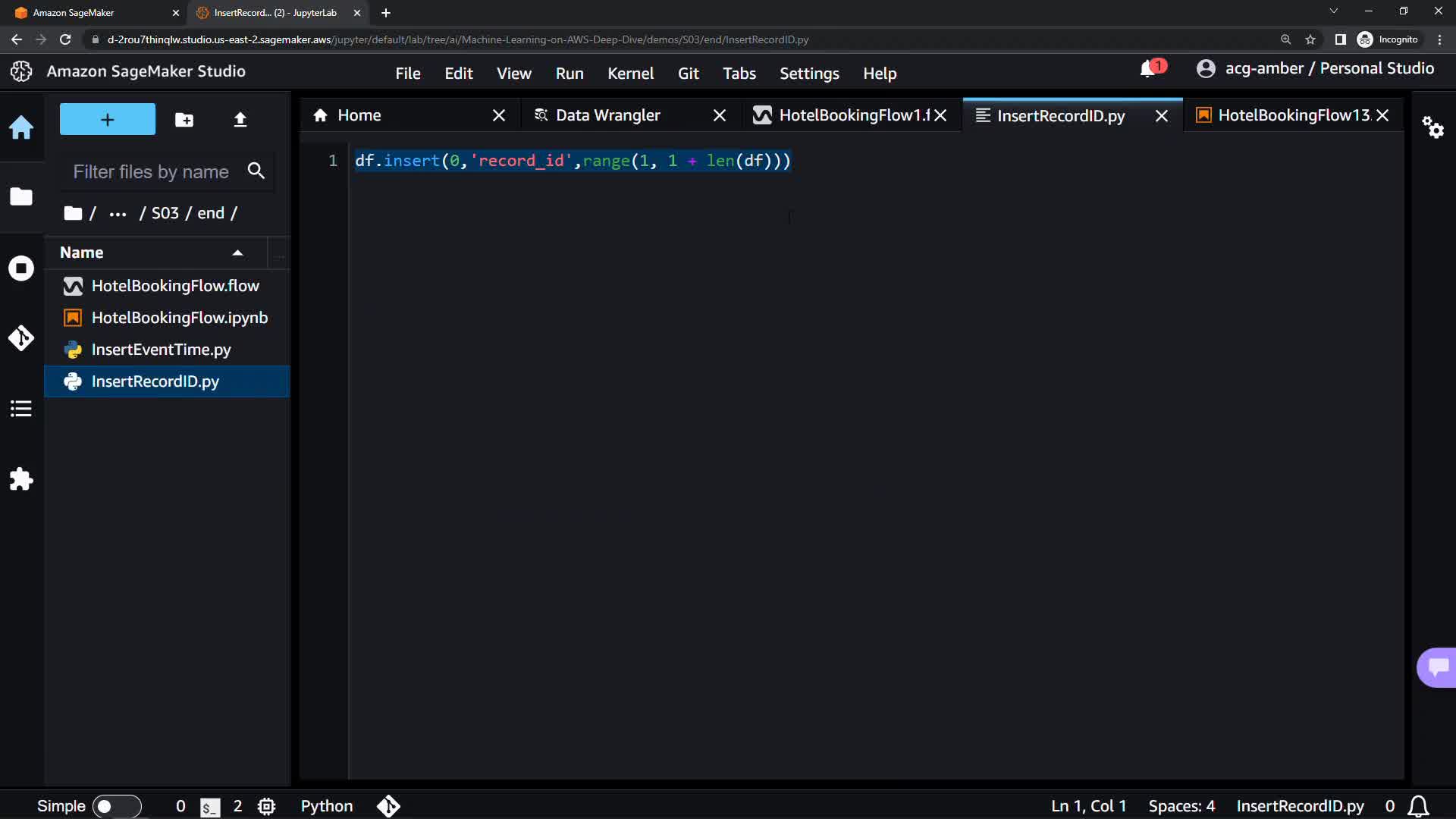
Task: Click the acg-amber / Personal Studio profile
Action: pyautogui.click(x=1315, y=69)
